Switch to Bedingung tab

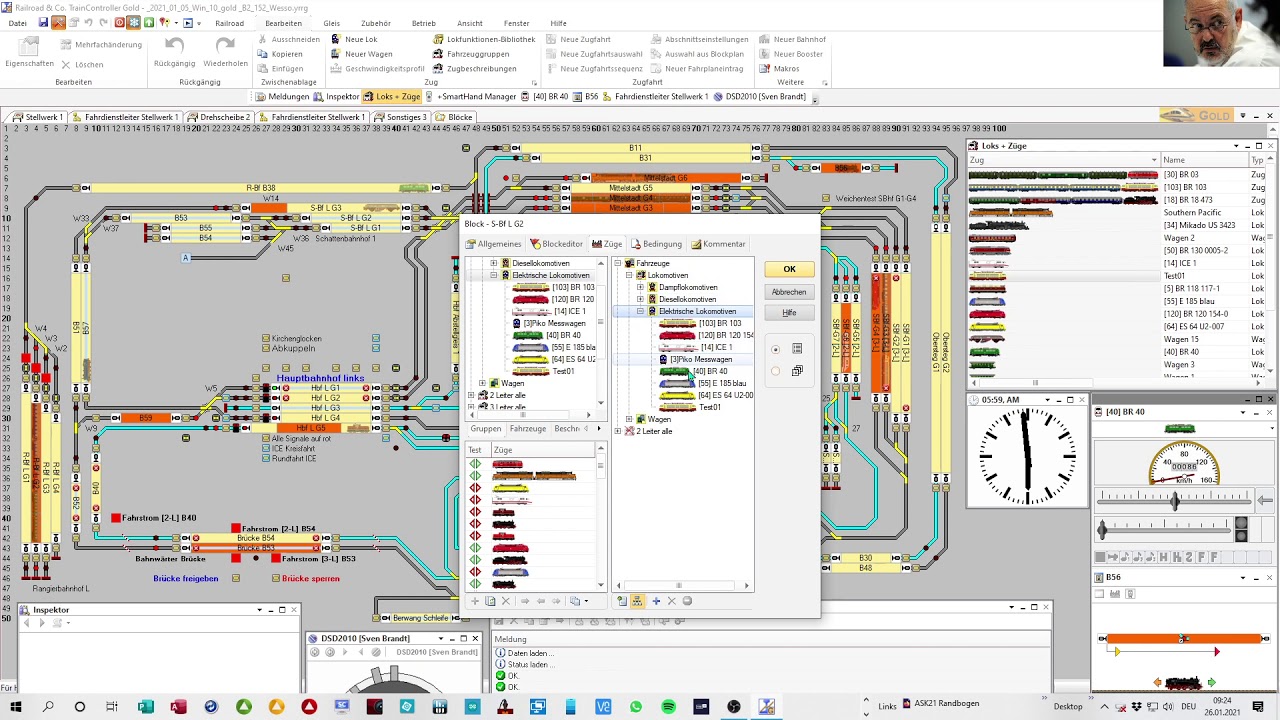click(656, 244)
